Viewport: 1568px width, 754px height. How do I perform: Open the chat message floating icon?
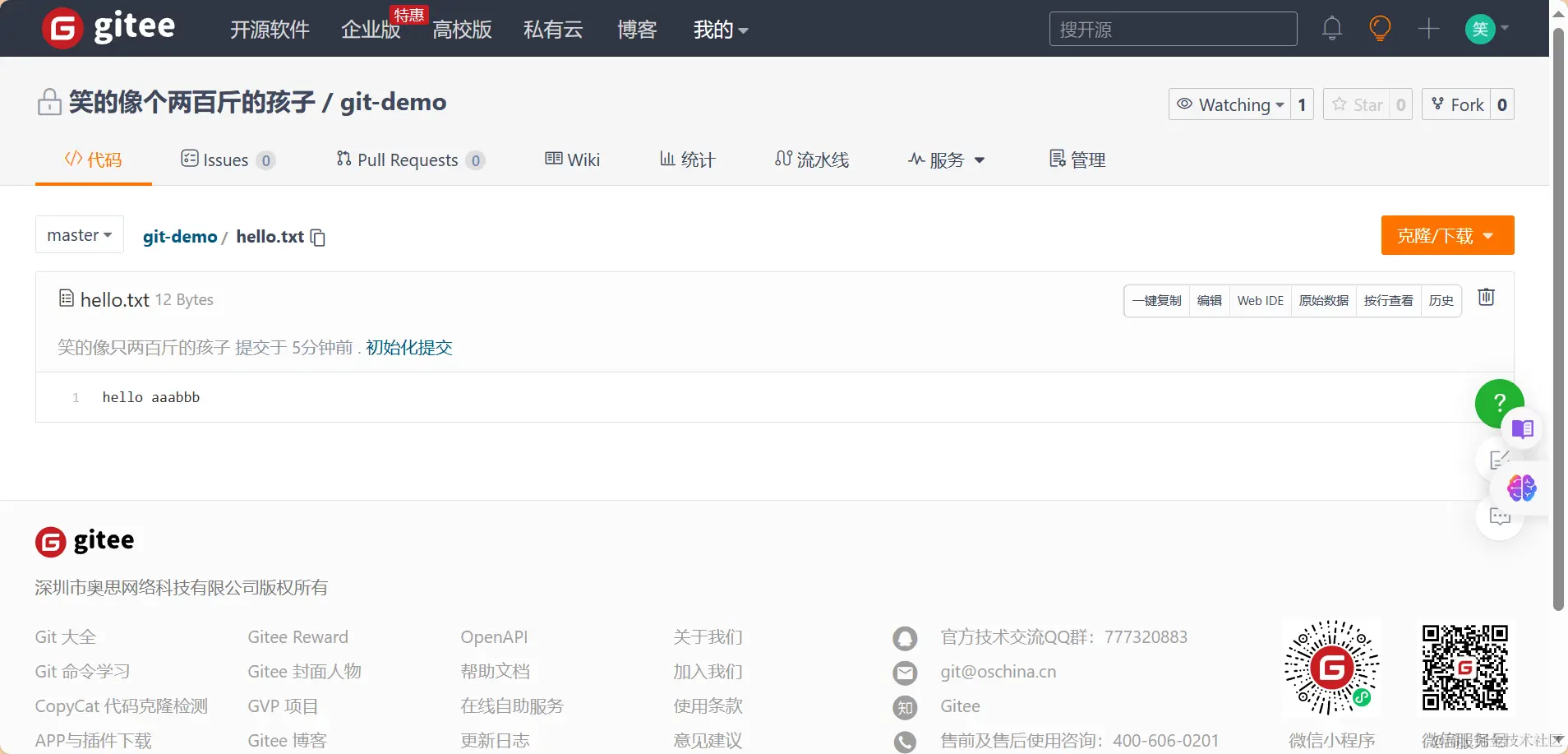[x=1500, y=517]
